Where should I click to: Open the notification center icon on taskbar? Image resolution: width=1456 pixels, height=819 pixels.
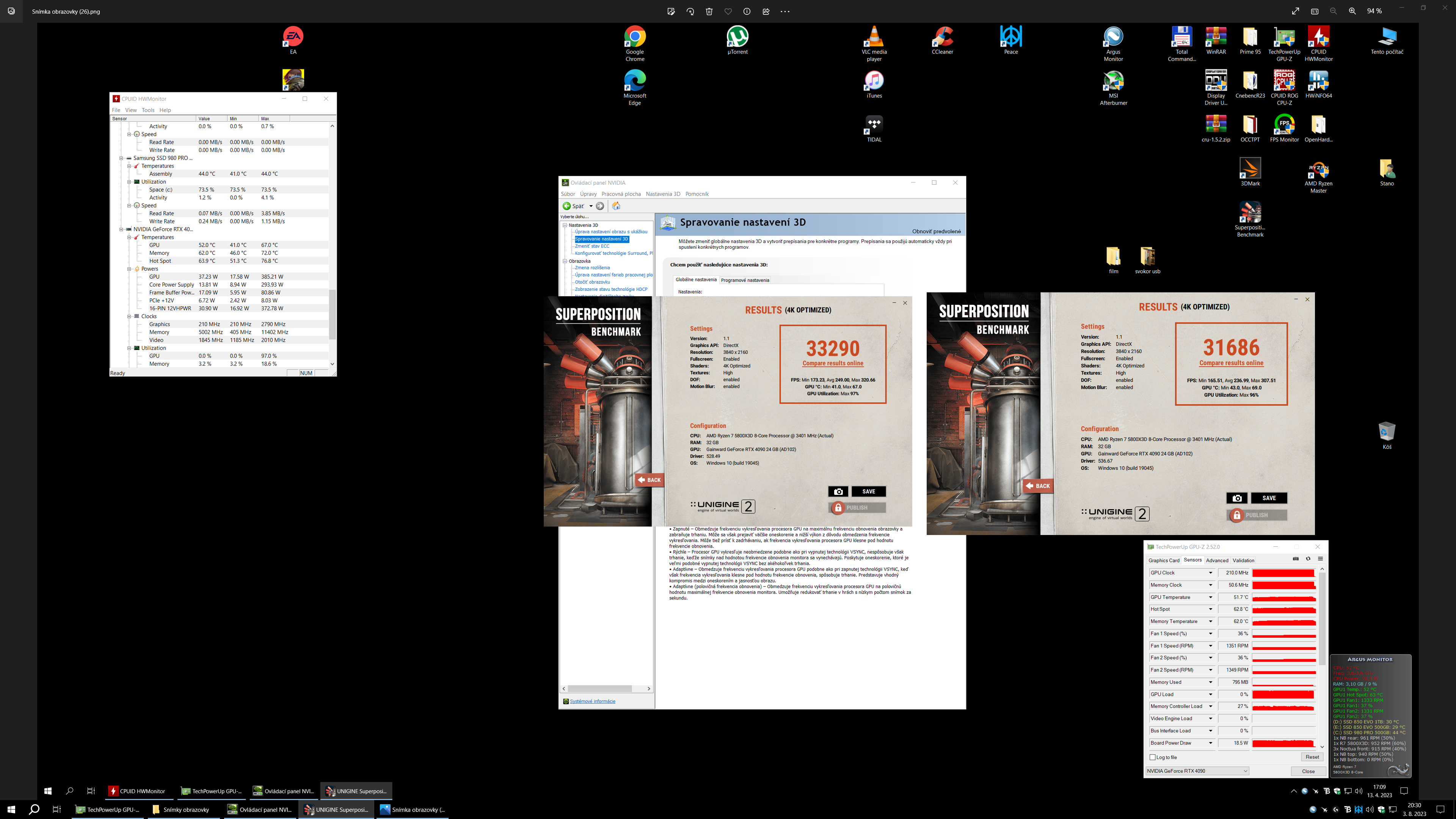tap(1441, 810)
